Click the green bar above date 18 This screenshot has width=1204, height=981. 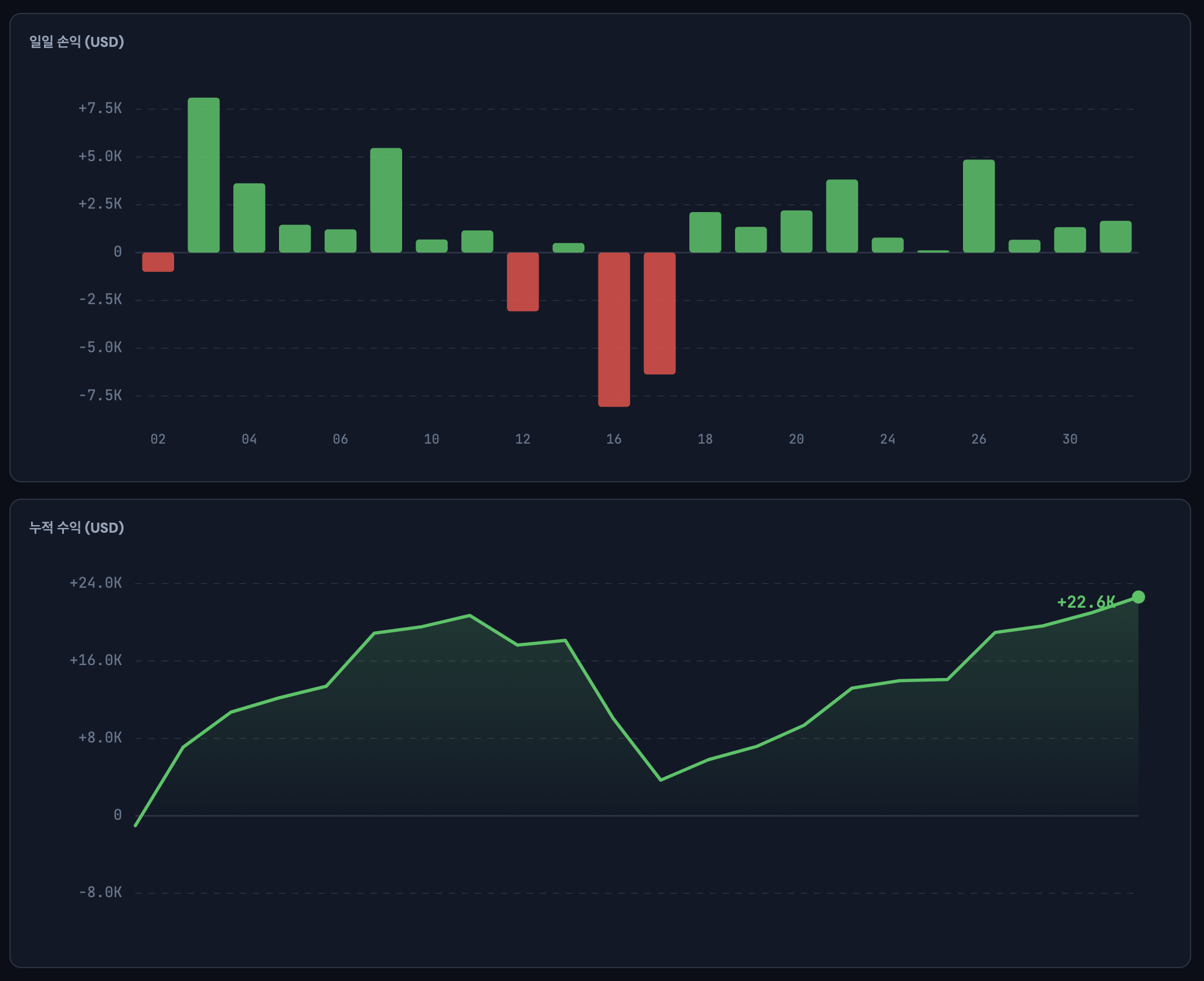click(x=705, y=233)
